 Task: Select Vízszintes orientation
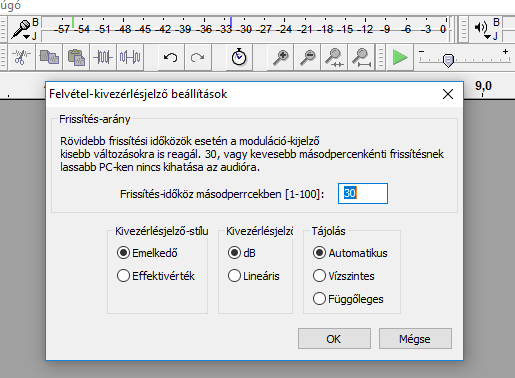(x=344, y=276)
